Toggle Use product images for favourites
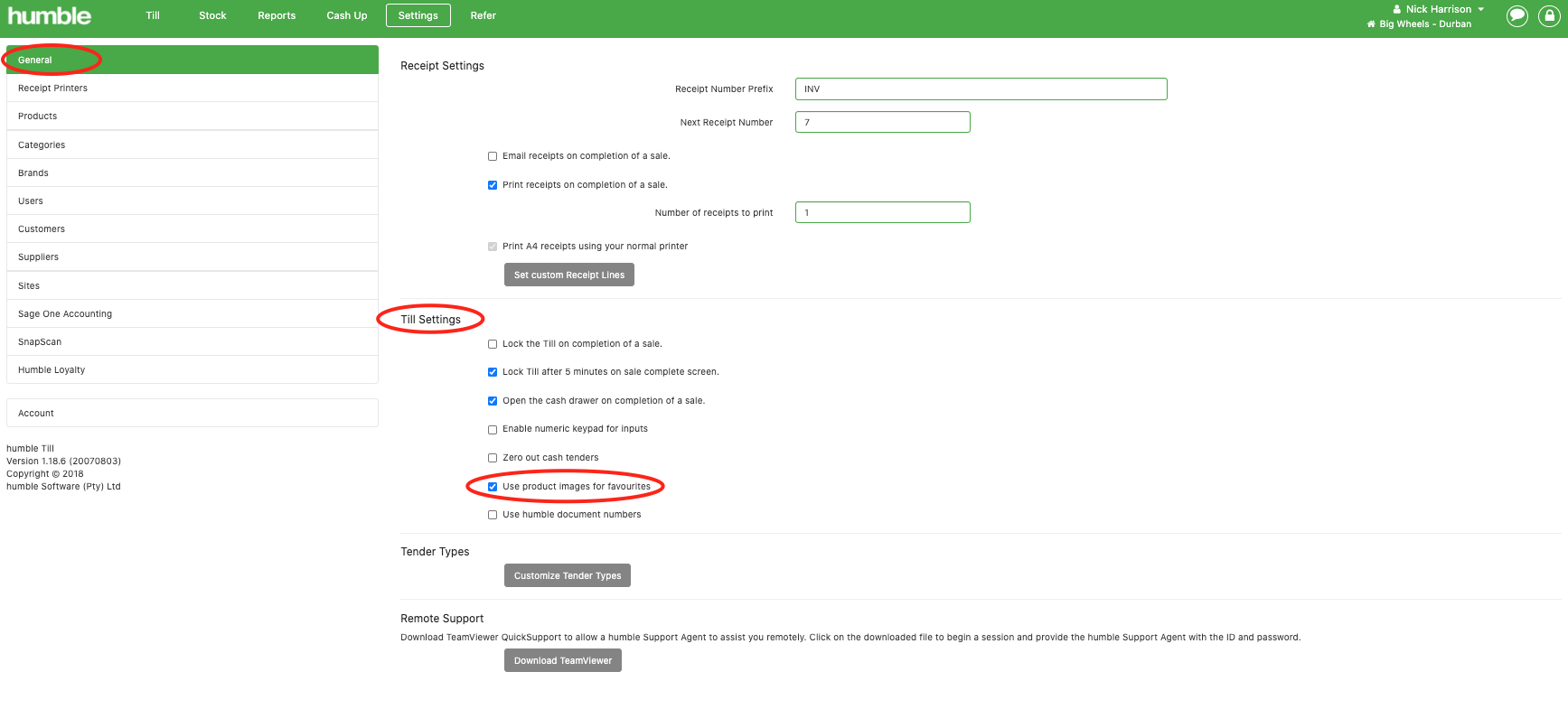This screenshot has height=709, width=1568. coord(493,487)
